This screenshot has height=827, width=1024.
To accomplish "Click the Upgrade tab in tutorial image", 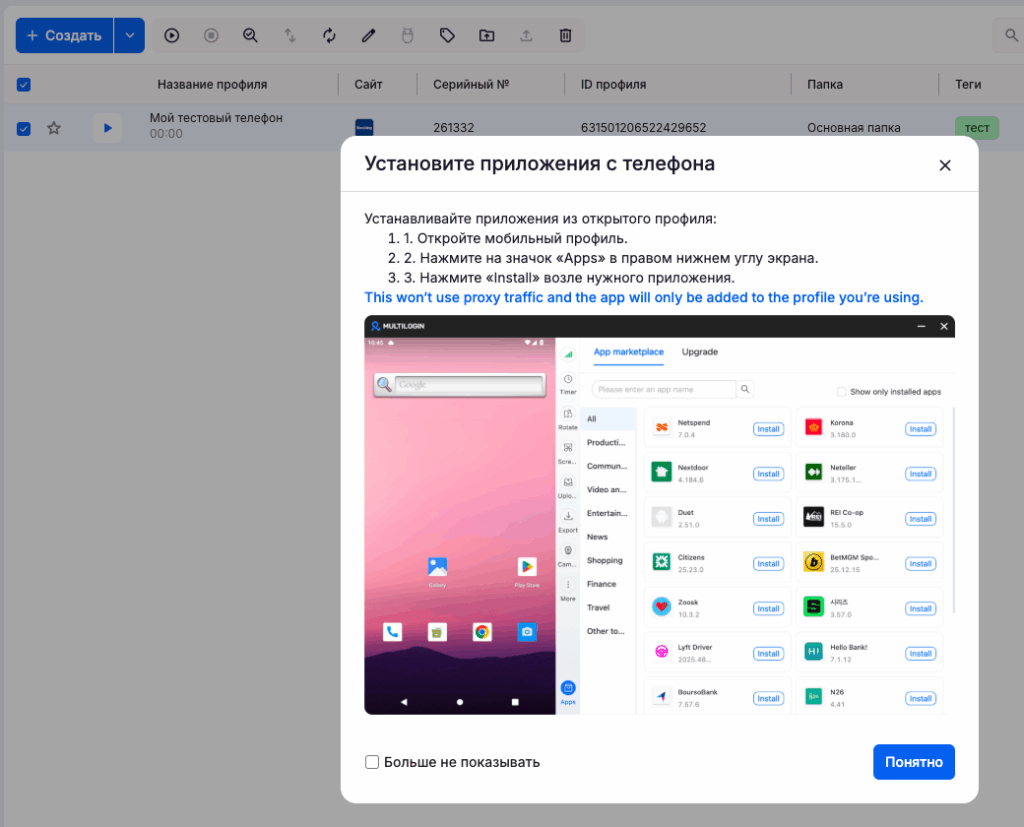I will [x=699, y=351].
